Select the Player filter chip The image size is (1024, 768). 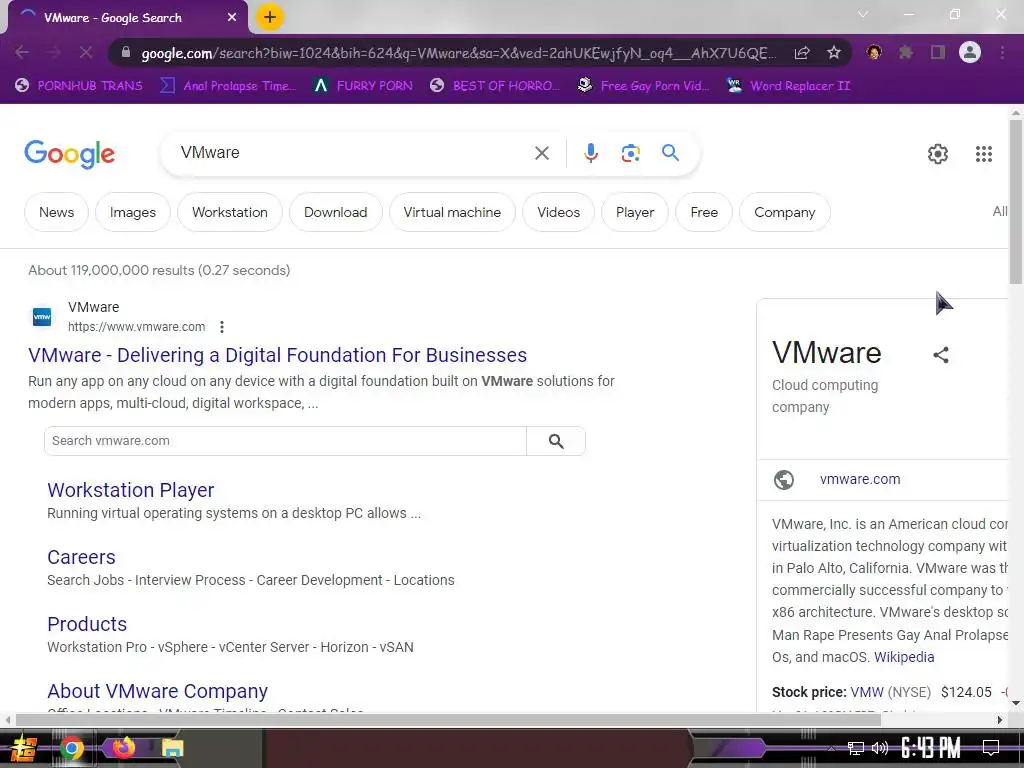635,212
